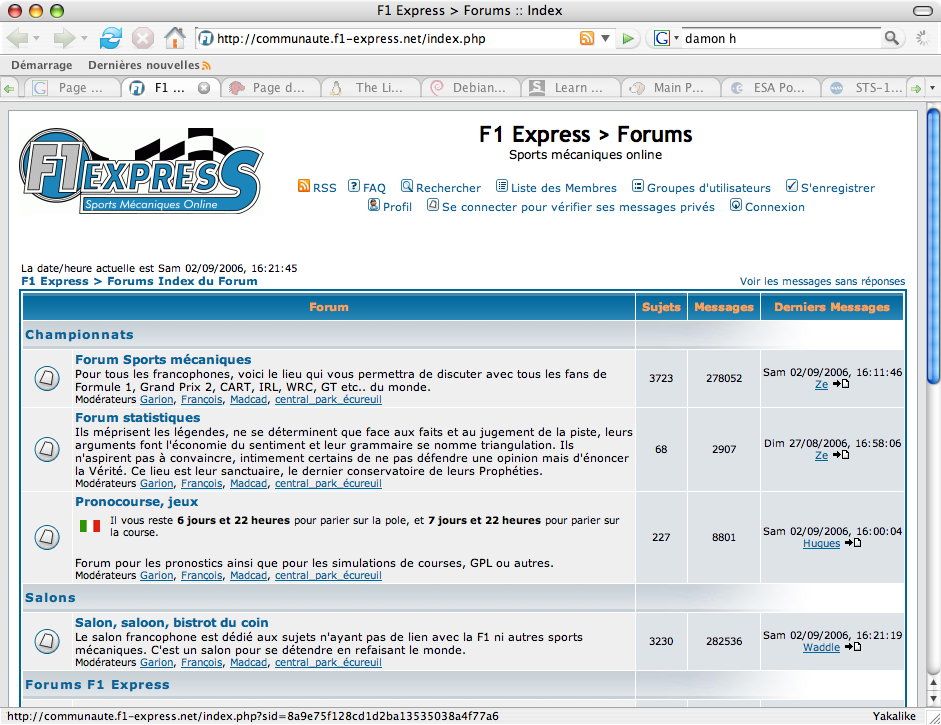This screenshot has width=941, height=725.
Task: Open the home page icon
Action: (175, 38)
